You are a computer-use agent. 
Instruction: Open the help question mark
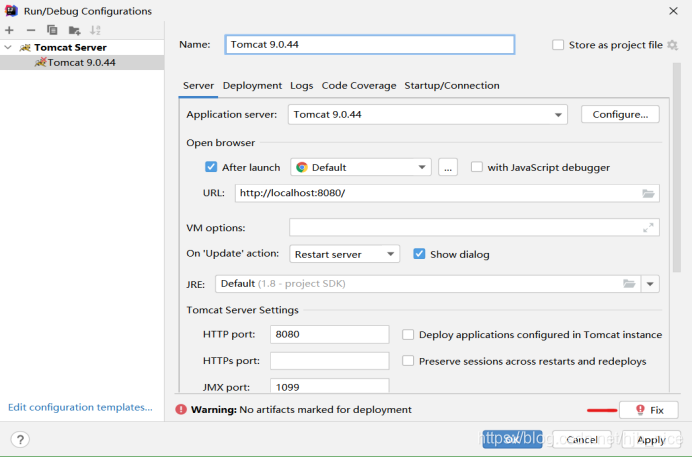click(20, 439)
